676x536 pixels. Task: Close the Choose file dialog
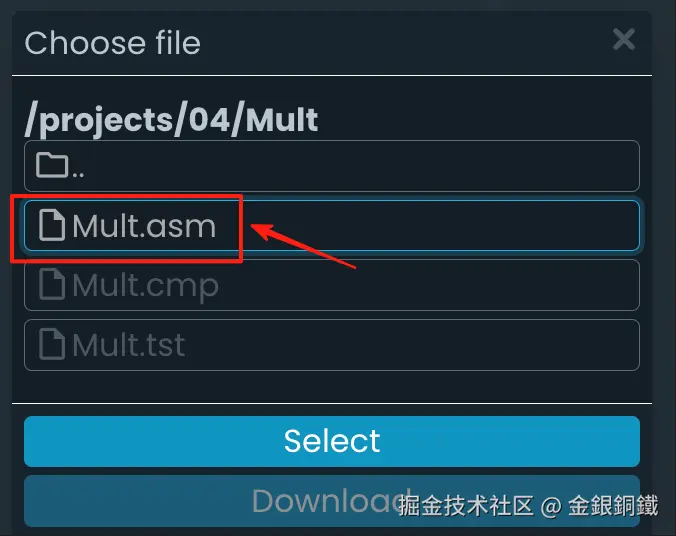[623, 39]
